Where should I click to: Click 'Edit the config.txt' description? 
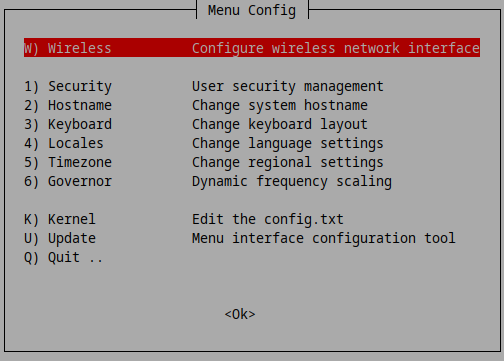[268, 219]
